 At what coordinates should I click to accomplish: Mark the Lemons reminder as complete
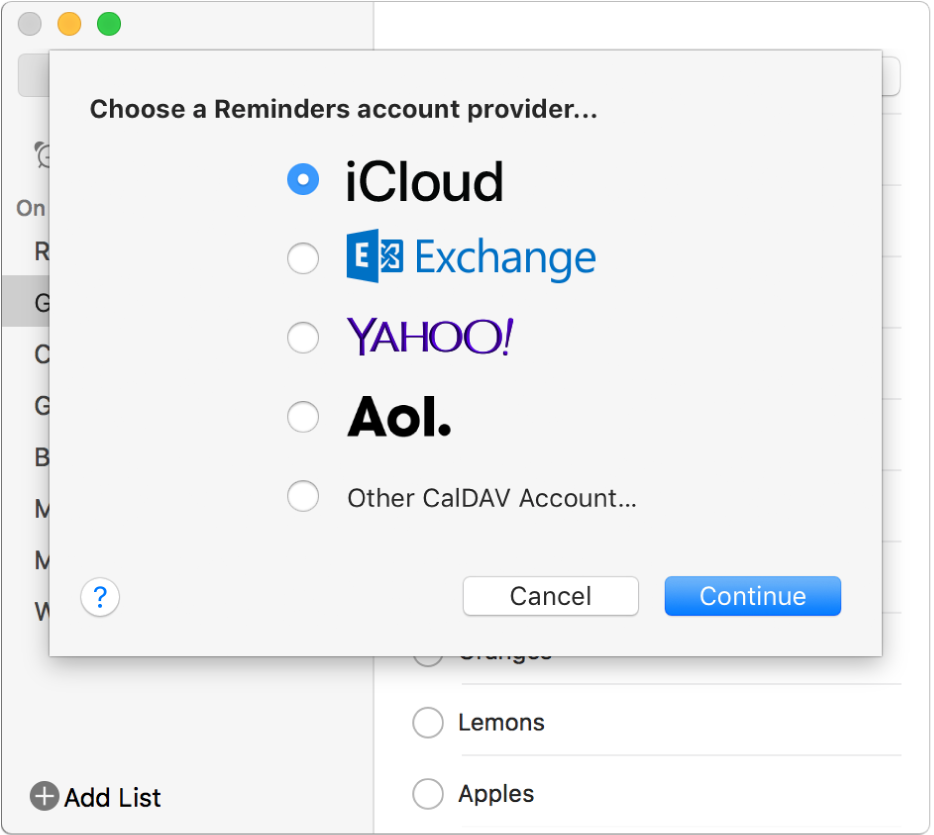coord(428,723)
